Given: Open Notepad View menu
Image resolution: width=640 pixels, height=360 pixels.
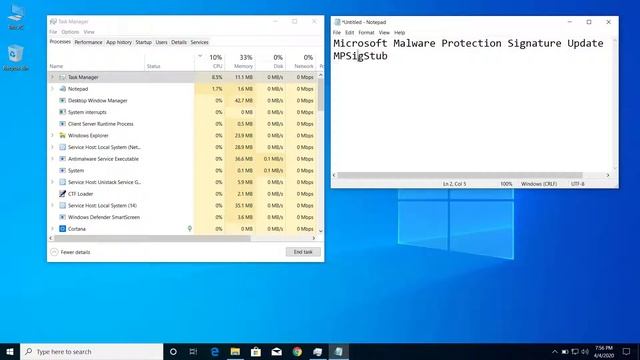Looking at the screenshot, I should click(x=384, y=33).
